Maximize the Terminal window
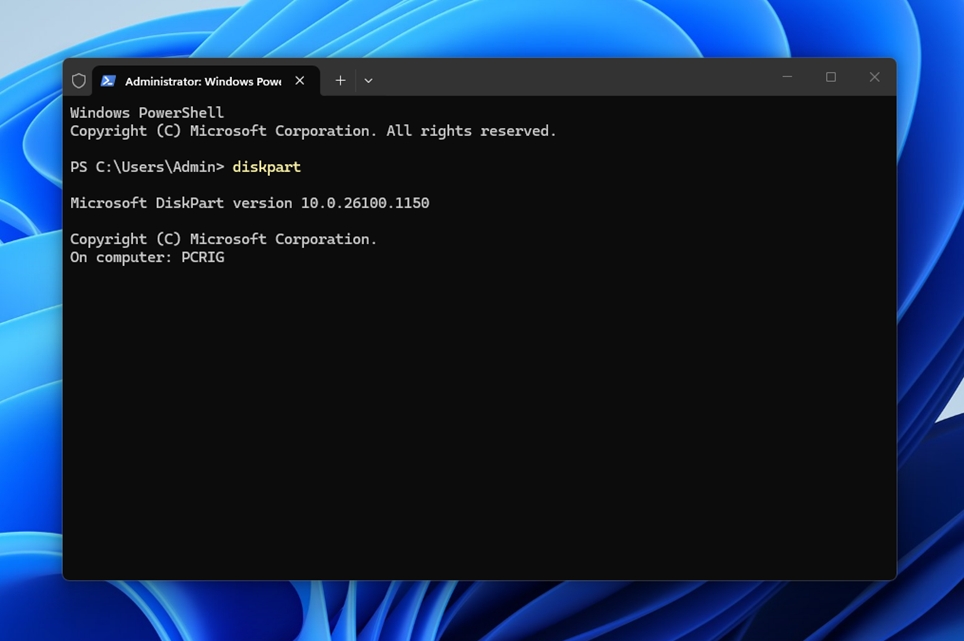The height and width of the screenshot is (641, 964). pyautogui.click(x=831, y=77)
